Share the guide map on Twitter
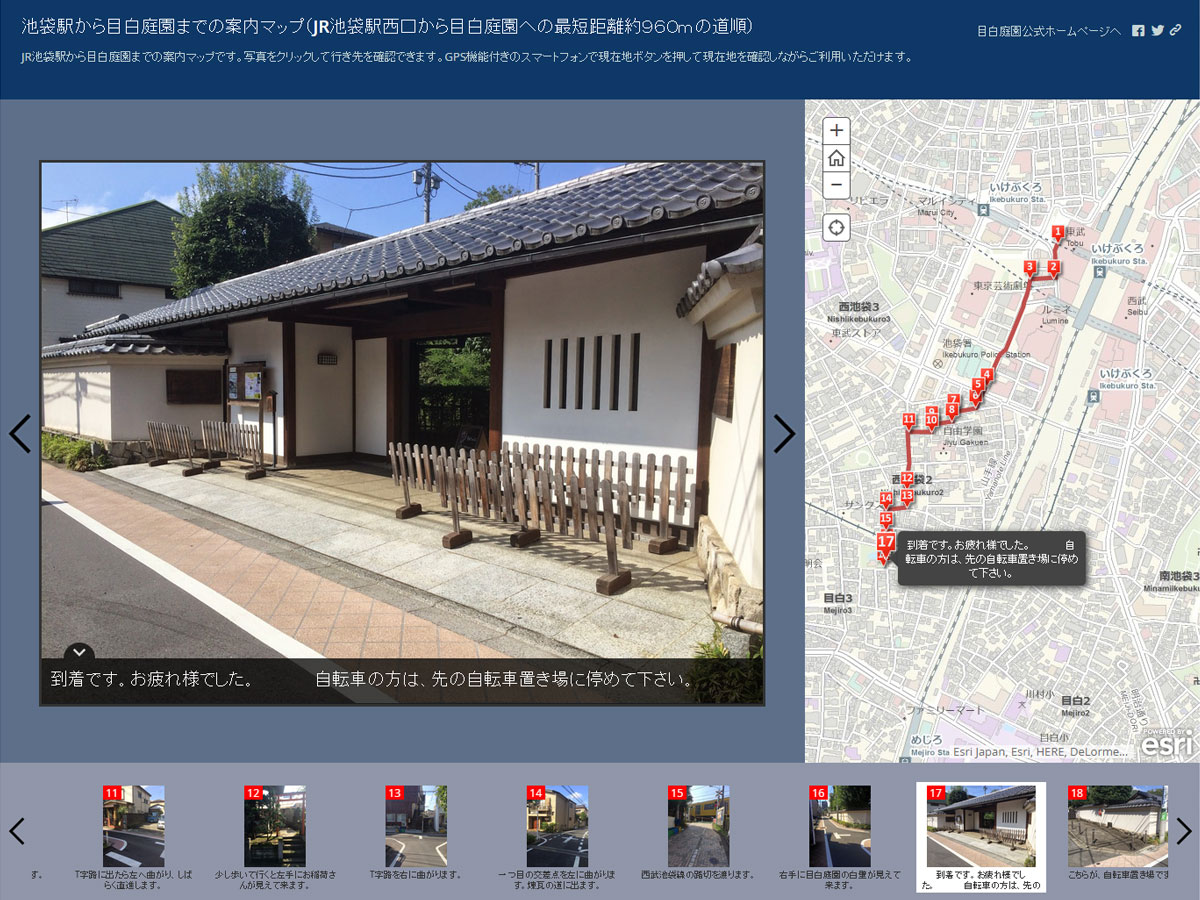This screenshot has width=1200, height=900. tap(1157, 30)
